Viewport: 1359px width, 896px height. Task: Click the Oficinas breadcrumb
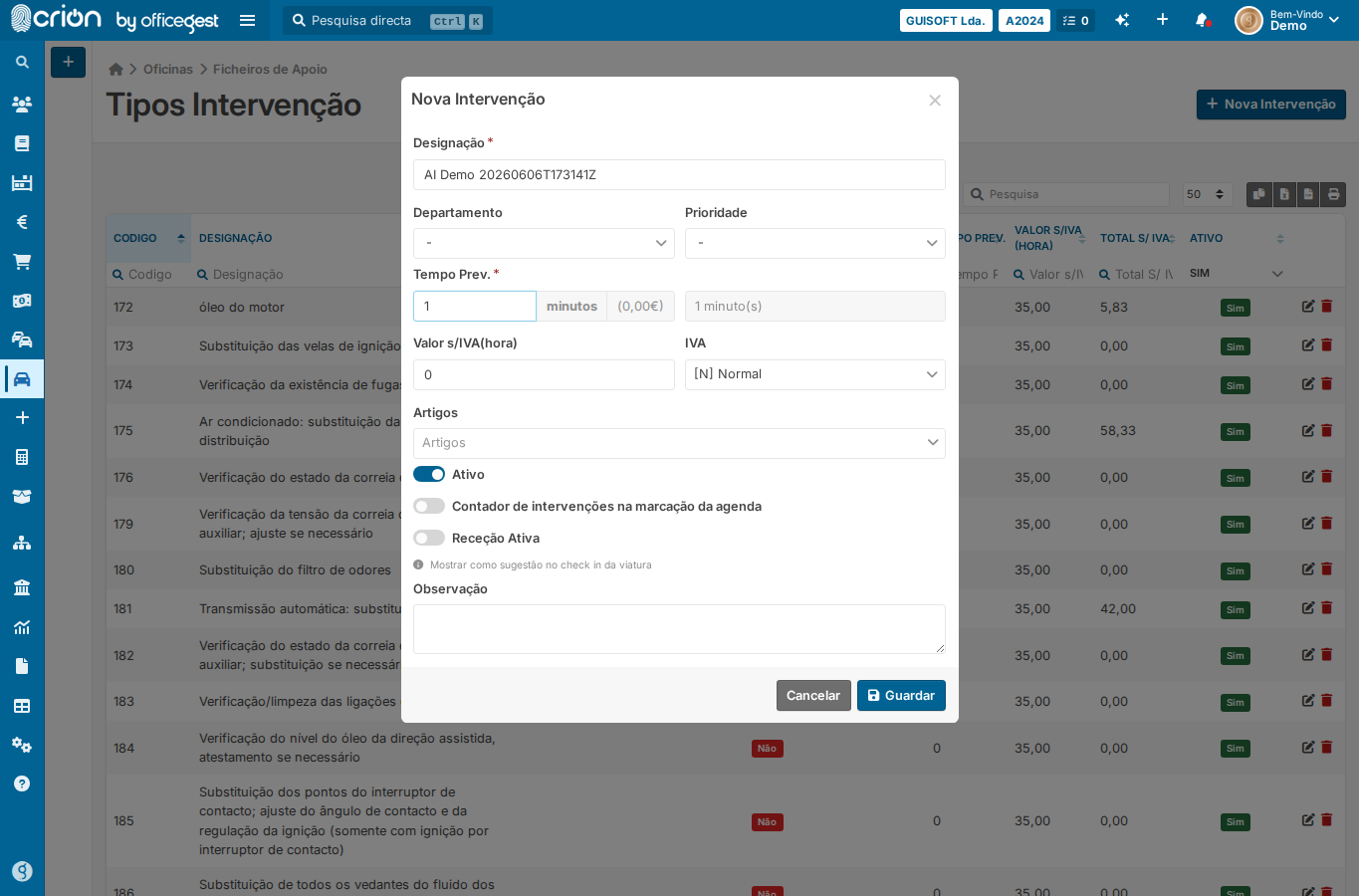pos(168,69)
